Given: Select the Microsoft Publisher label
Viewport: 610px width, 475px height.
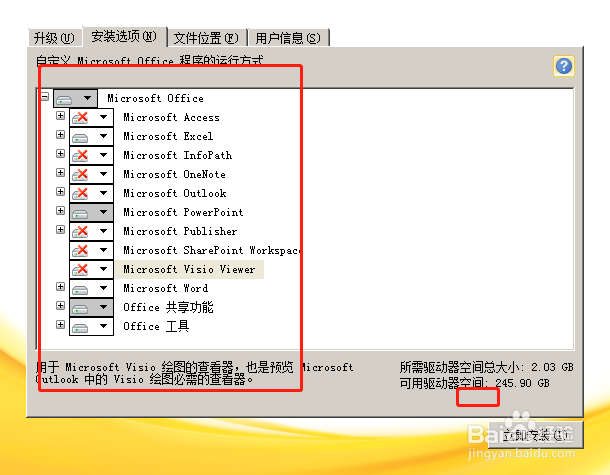Looking at the screenshot, I should pyautogui.click(x=180, y=231).
